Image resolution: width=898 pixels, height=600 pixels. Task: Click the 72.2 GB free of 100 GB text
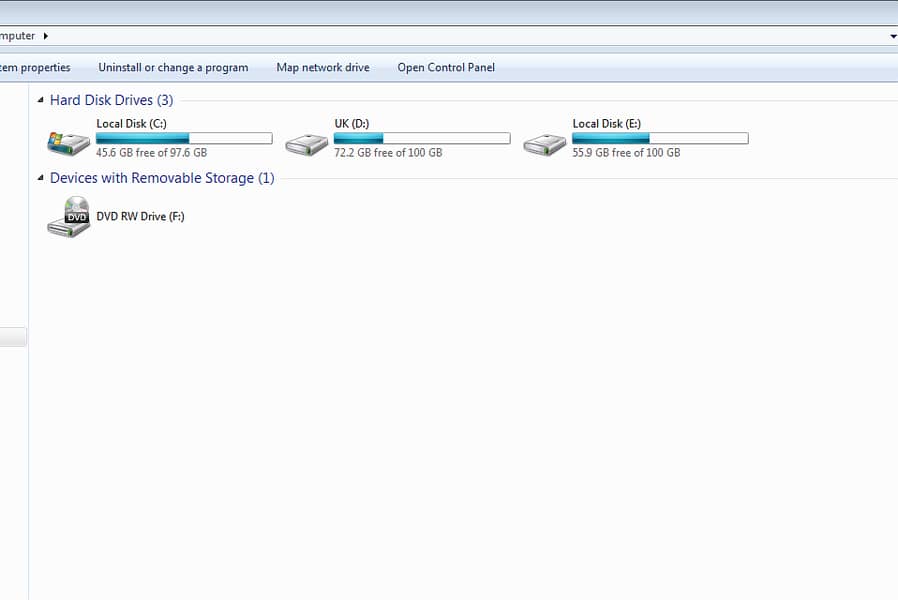tap(388, 153)
